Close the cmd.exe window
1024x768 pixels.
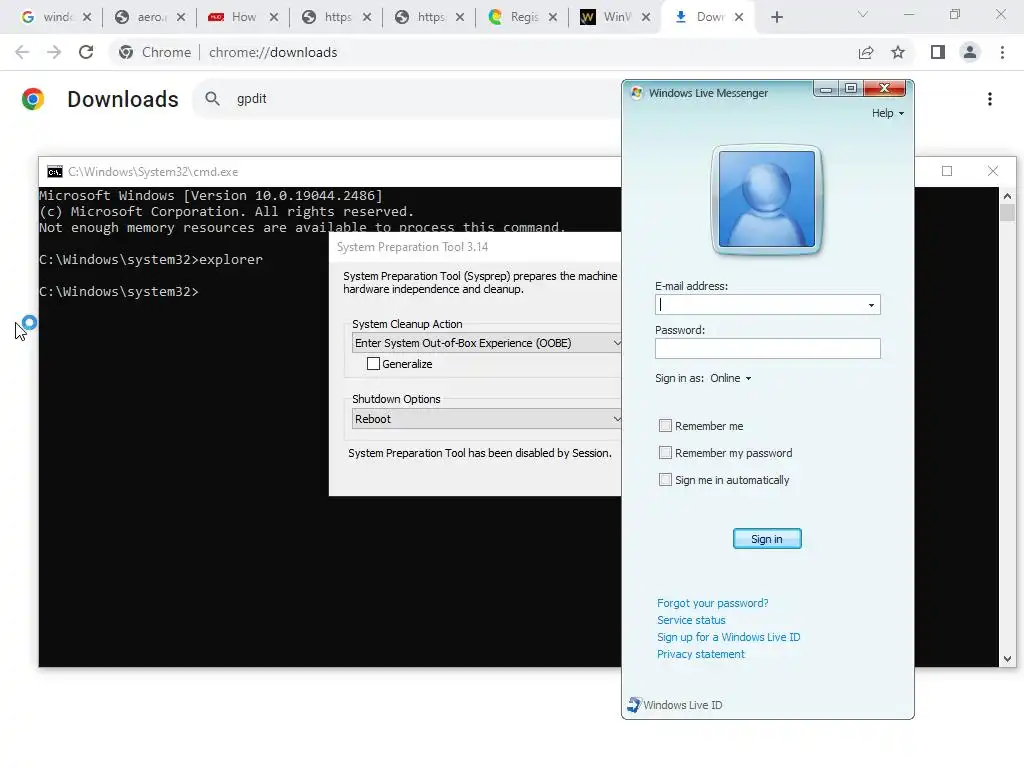993,171
